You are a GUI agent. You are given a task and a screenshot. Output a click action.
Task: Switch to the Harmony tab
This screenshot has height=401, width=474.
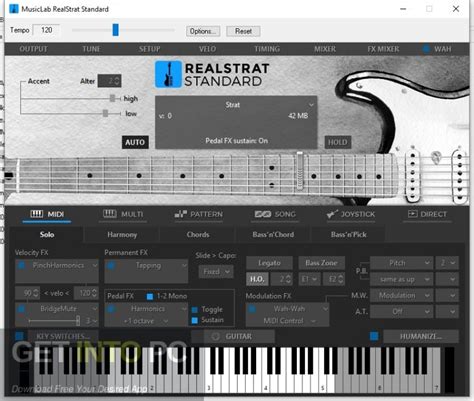coord(122,235)
